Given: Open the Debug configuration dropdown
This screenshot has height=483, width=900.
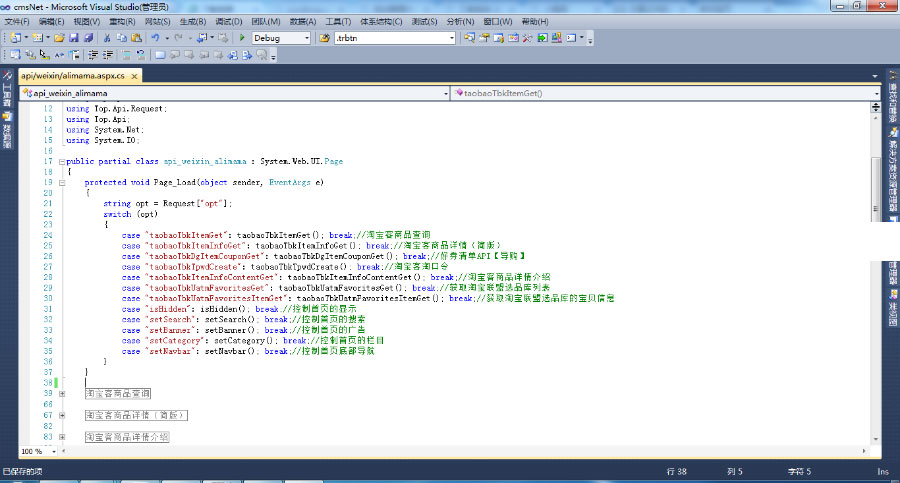Looking at the screenshot, I should coord(305,38).
